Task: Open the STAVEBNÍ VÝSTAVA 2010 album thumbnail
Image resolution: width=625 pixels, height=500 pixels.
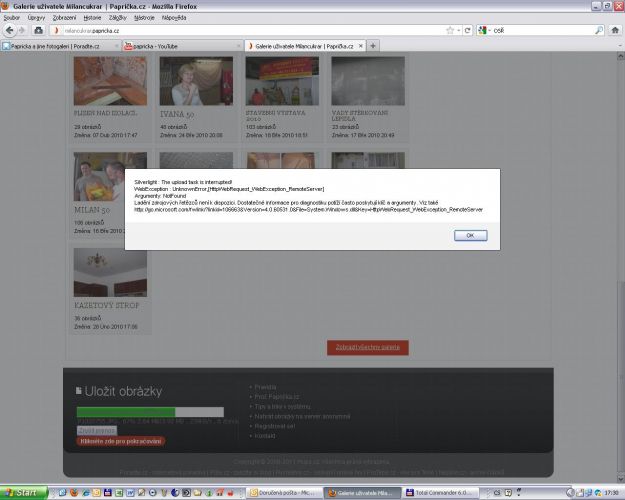Action: coord(282,81)
